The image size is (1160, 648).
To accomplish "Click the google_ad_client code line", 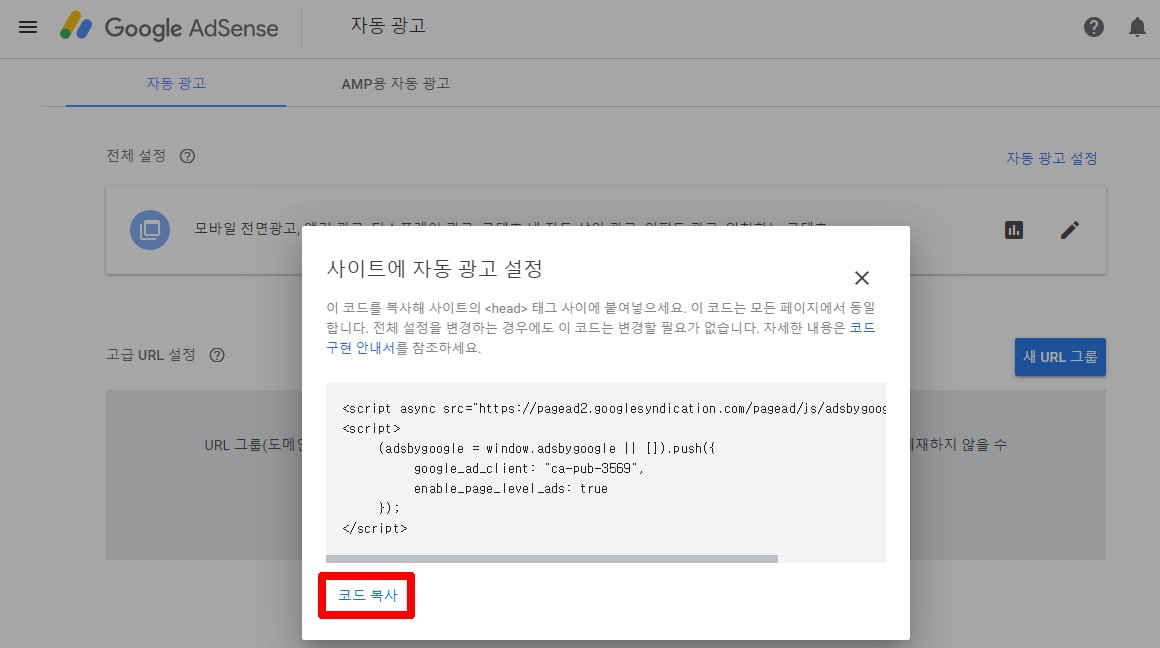I will pos(529,468).
